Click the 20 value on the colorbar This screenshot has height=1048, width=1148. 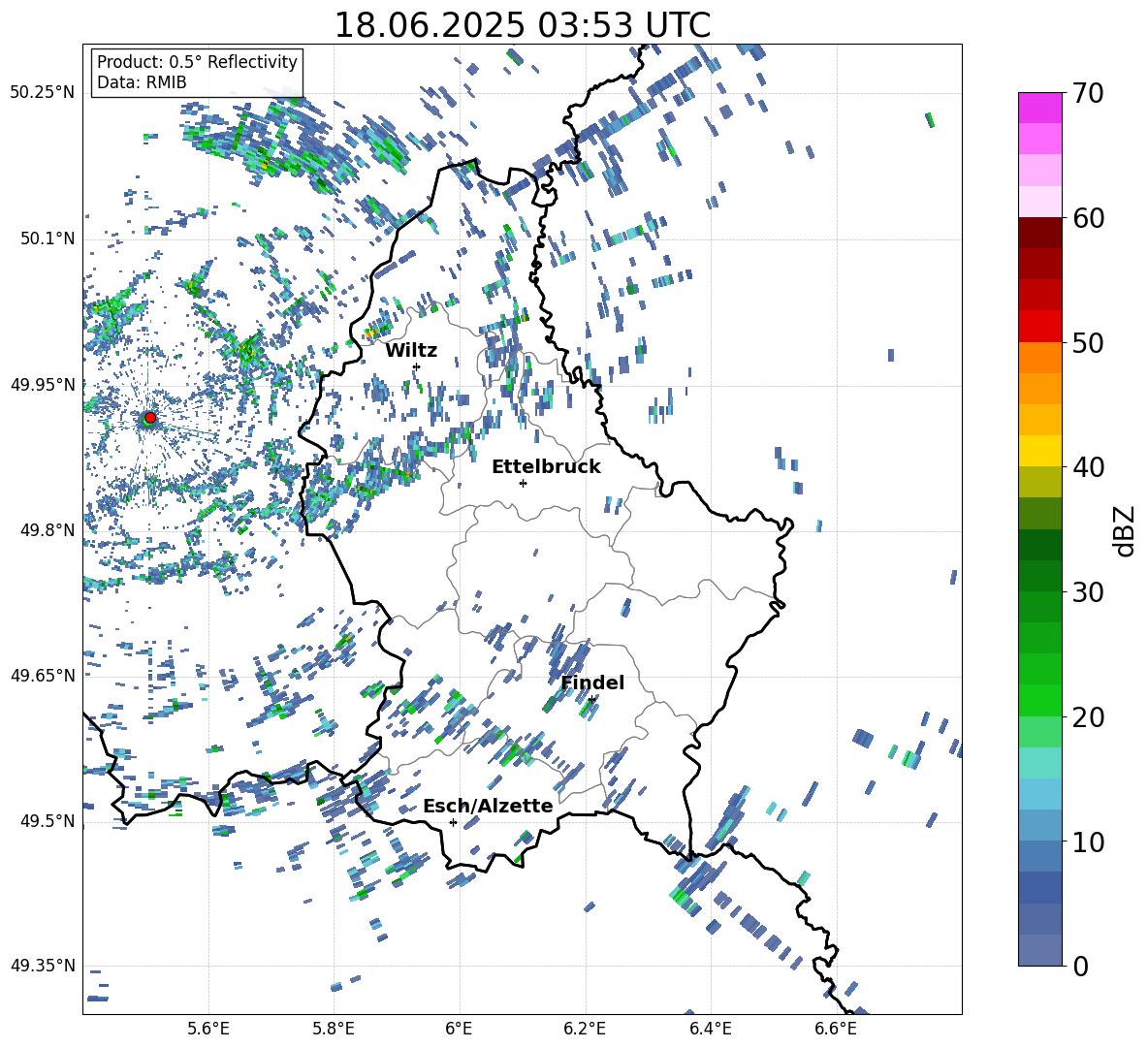(x=1088, y=717)
